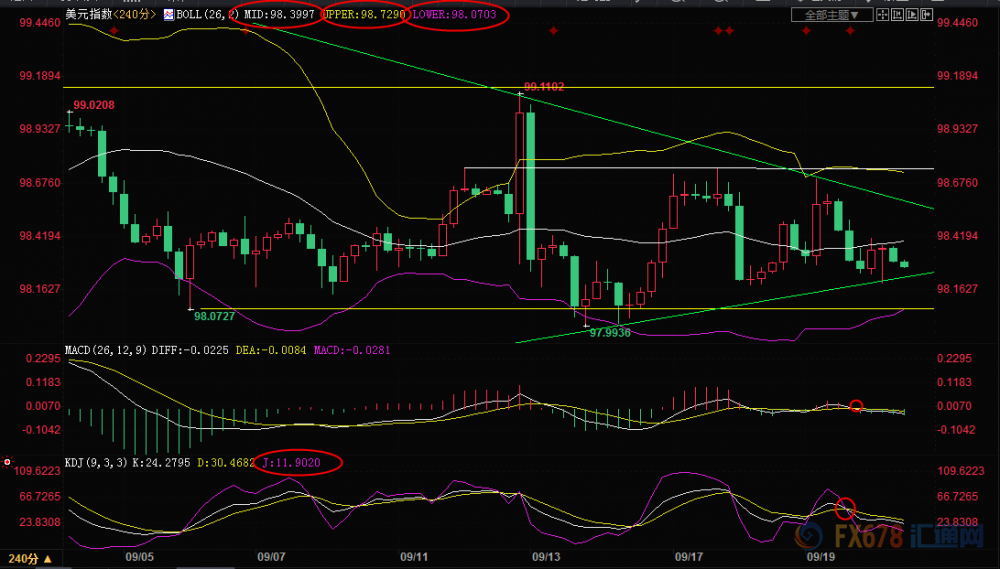Select the tall red candle below 99.1102
The height and width of the screenshot is (569, 1000).
click(519, 163)
